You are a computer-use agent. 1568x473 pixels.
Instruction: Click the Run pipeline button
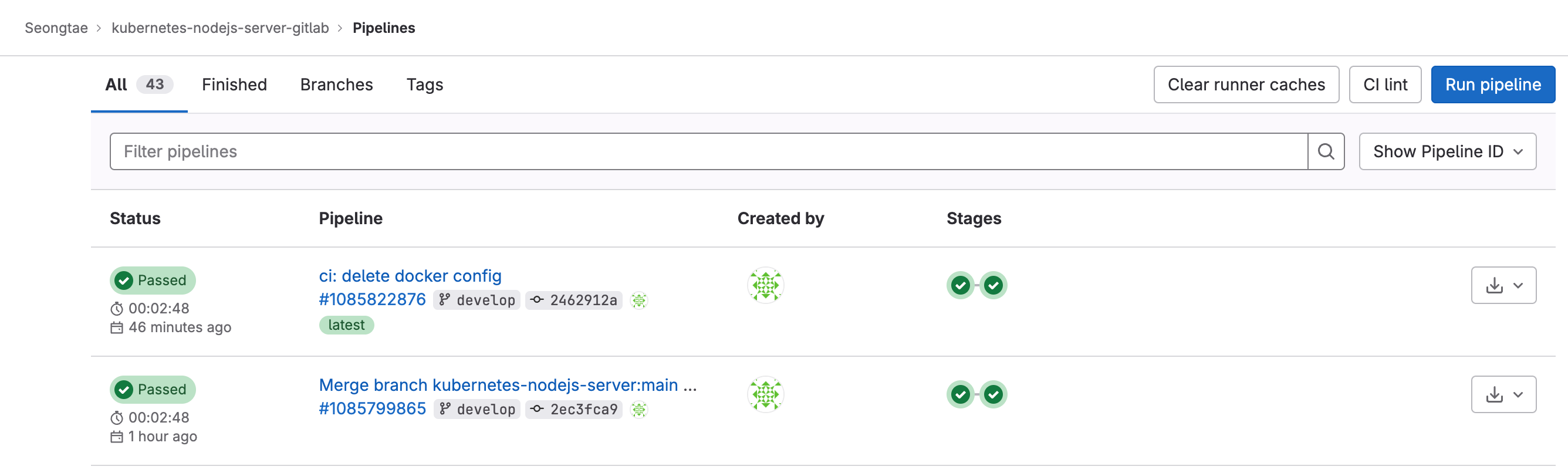click(1492, 85)
